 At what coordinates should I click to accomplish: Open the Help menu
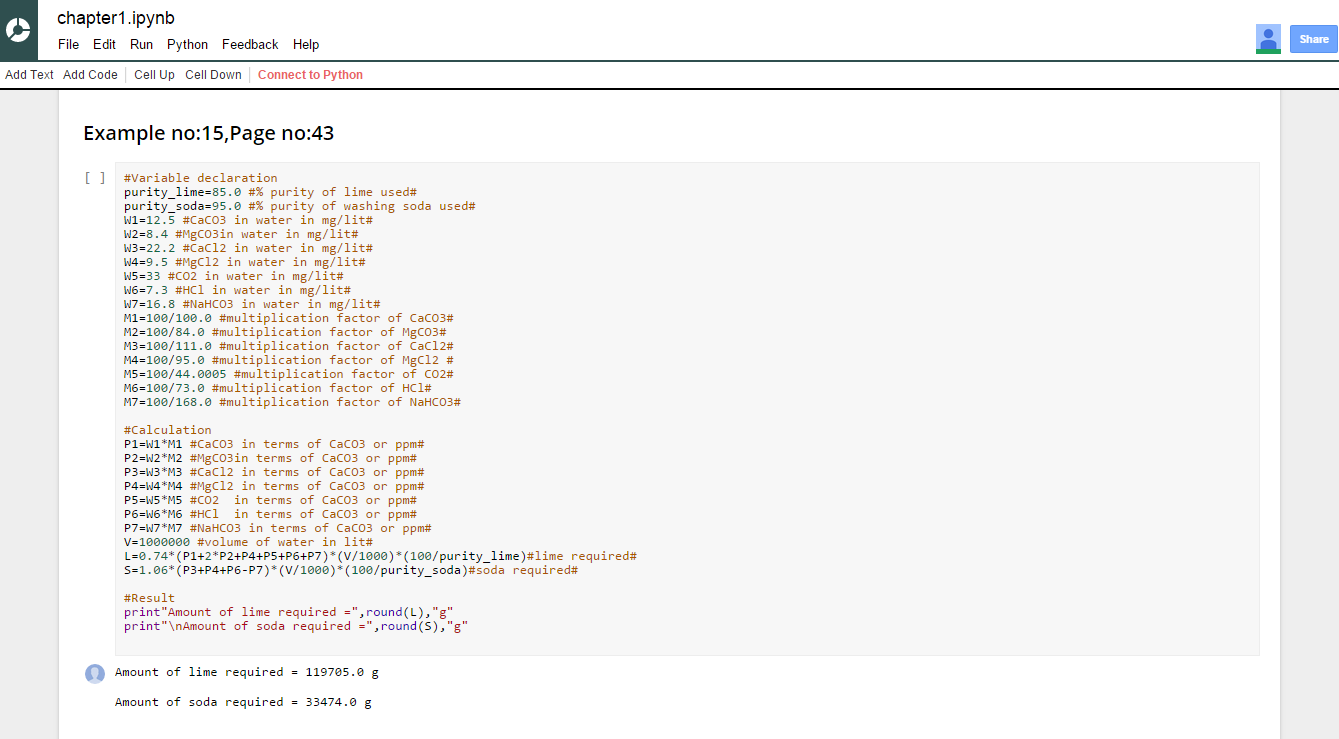point(306,44)
